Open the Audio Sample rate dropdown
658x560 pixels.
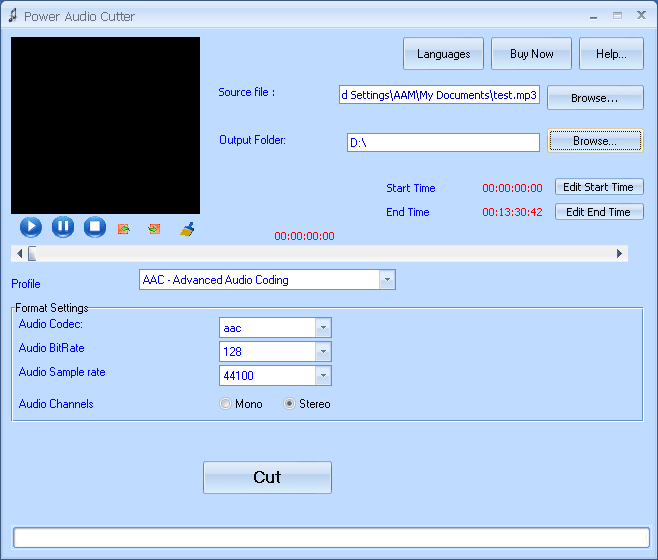(x=322, y=376)
